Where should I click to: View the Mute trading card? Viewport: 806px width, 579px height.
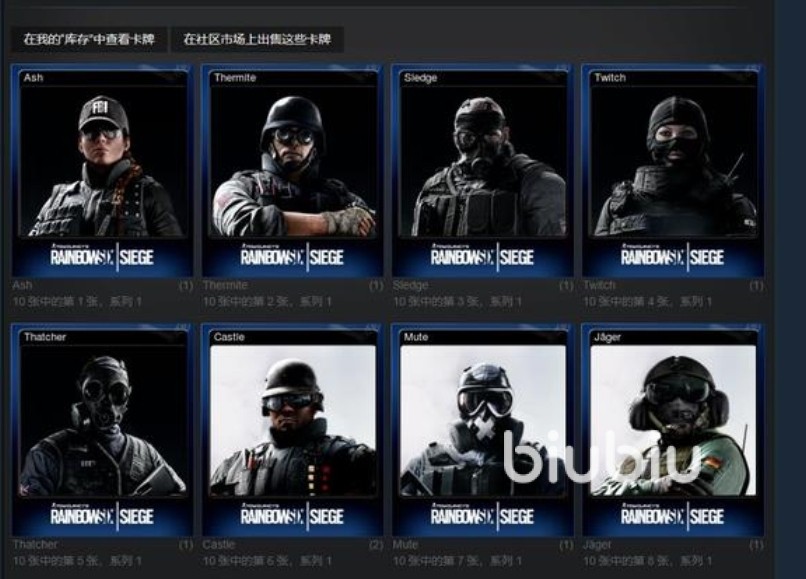[x=482, y=430]
